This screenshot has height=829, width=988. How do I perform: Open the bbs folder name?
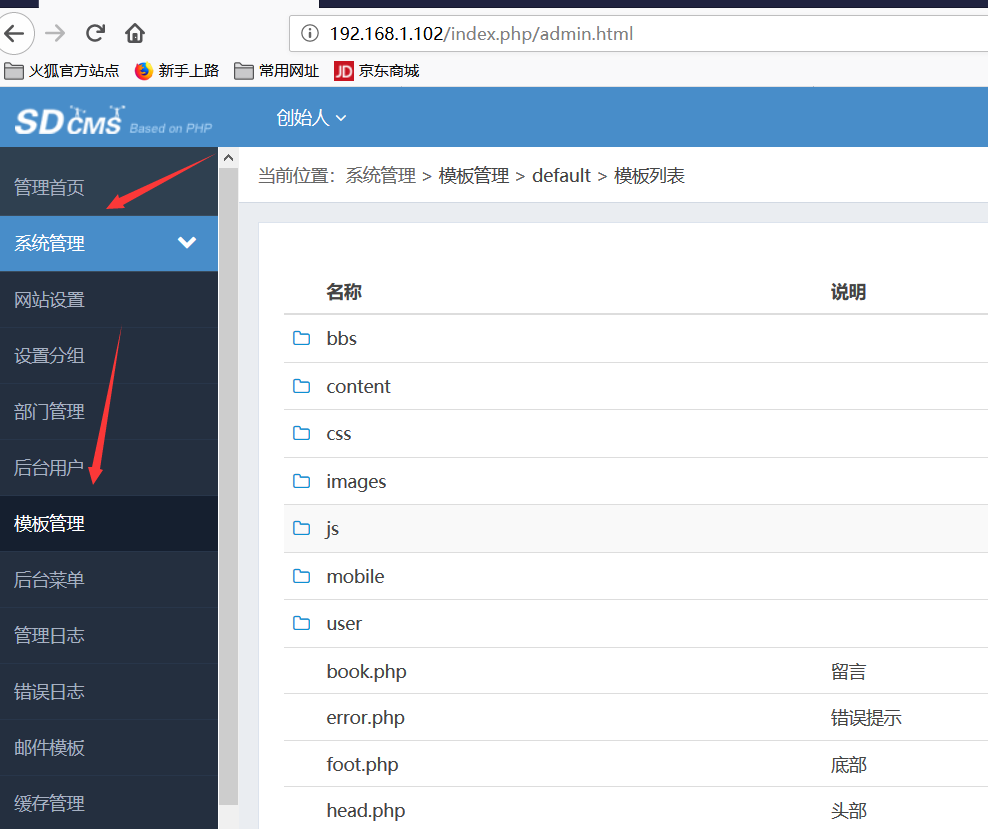tap(342, 339)
